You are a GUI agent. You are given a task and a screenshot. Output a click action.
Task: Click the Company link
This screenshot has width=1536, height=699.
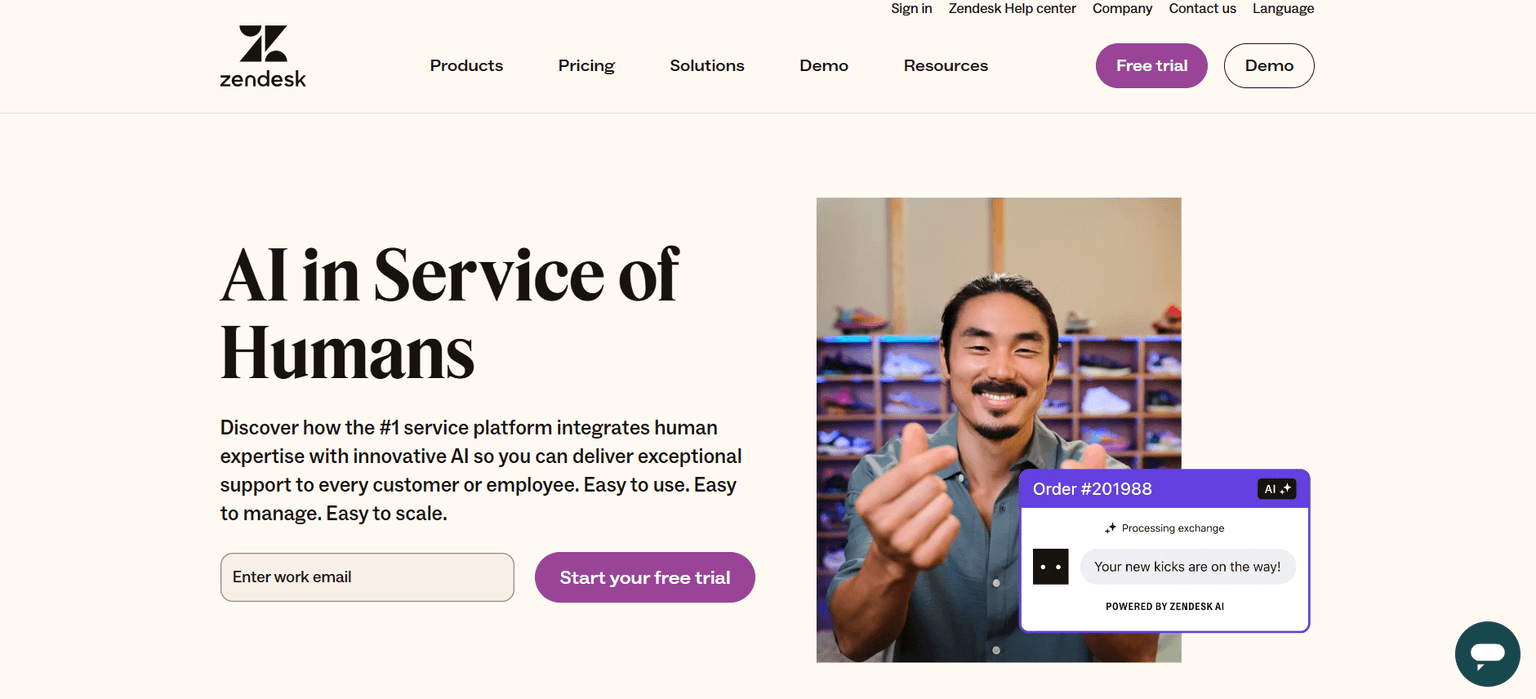click(1122, 9)
